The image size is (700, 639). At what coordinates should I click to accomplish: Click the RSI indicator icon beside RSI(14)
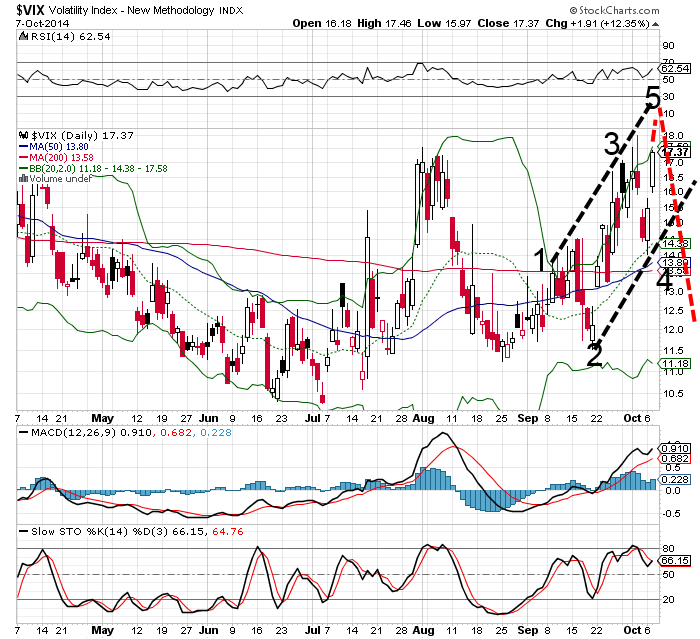coord(23,37)
